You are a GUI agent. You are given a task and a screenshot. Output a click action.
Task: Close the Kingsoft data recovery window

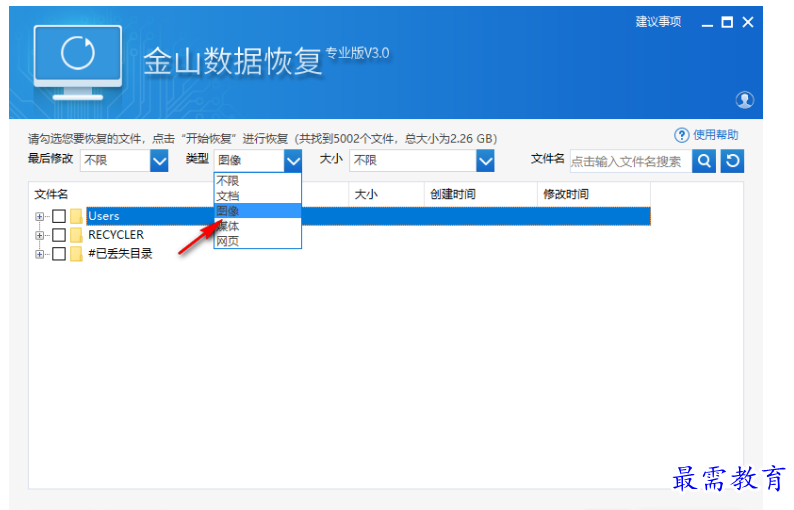(x=748, y=22)
